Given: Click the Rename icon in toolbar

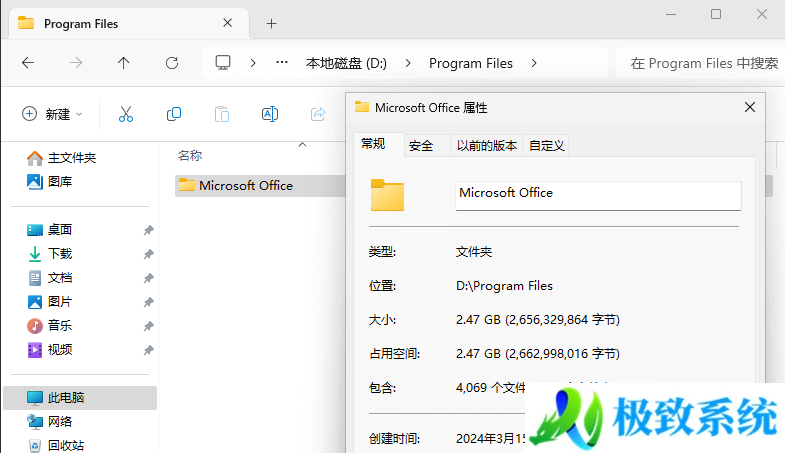Looking at the screenshot, I should click(x=270, y=114).
